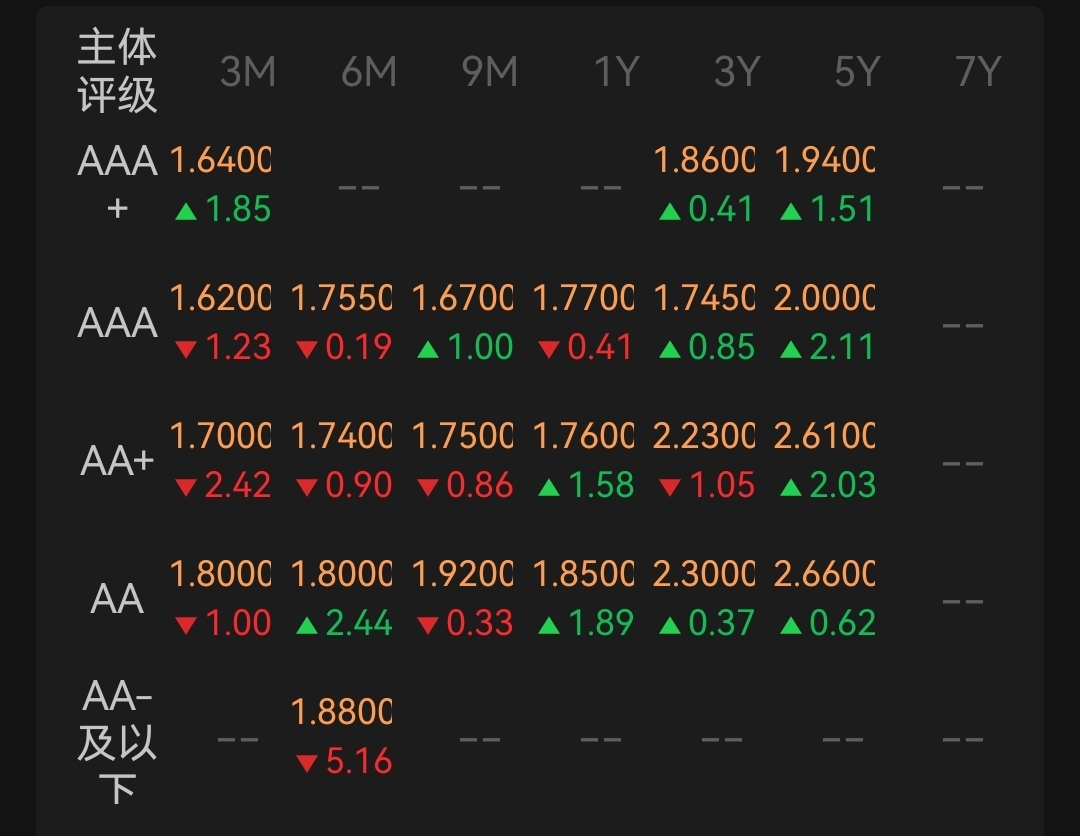The height and width of the screenshot is (836, 1080).
Task: Click the red down arrow beside 2.42
Action: coord(186,488)
